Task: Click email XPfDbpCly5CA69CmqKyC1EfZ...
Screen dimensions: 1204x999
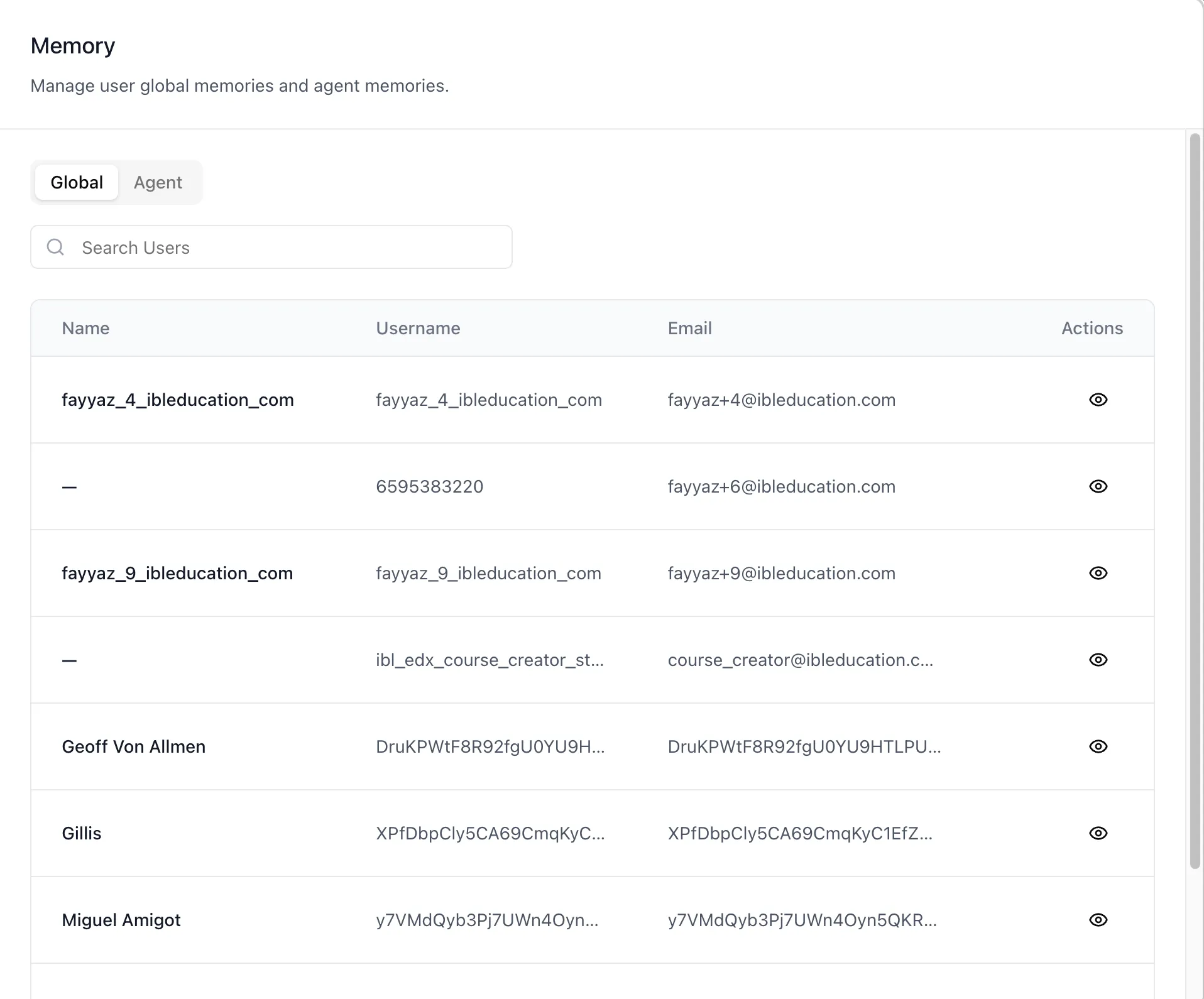Action: point(800,833)
